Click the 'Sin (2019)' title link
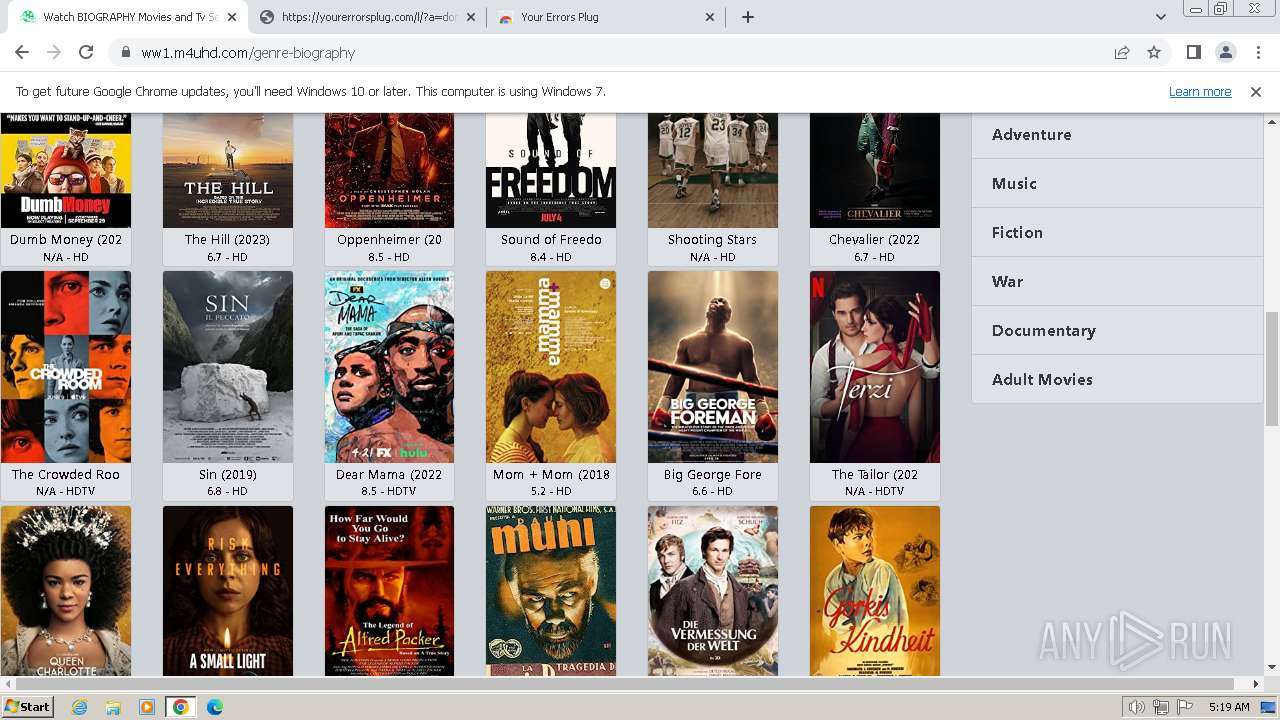The width and height of the screenshot is (1280, 720). 228,475
